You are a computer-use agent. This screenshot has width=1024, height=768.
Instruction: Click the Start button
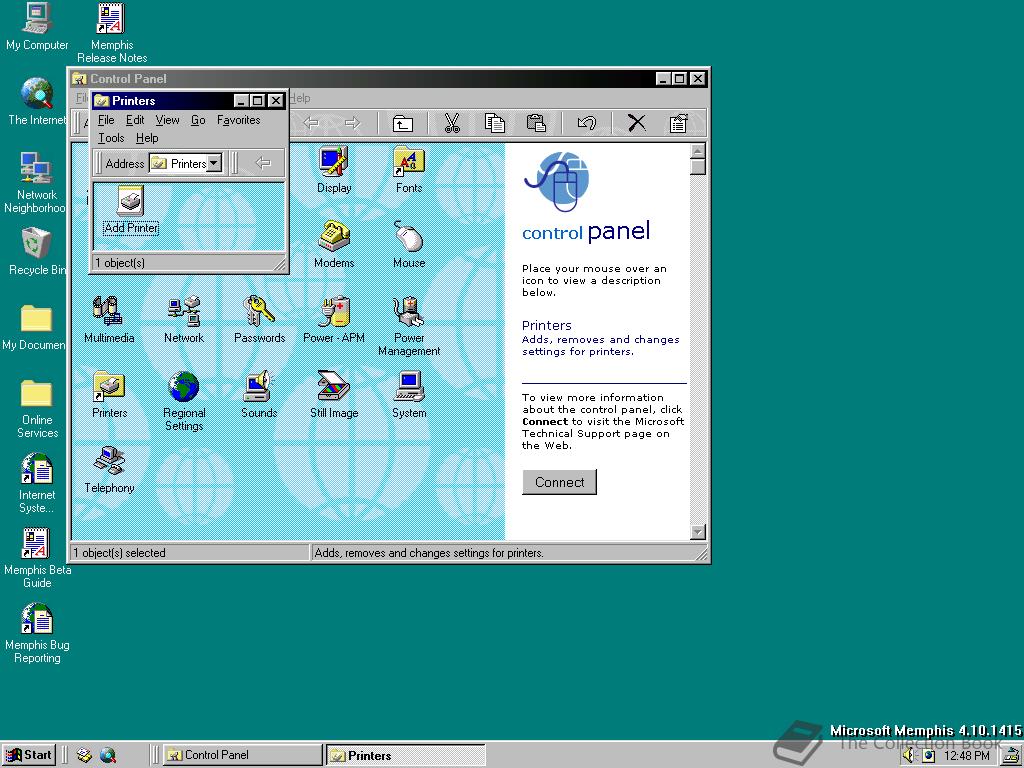(x=29, y=755)
